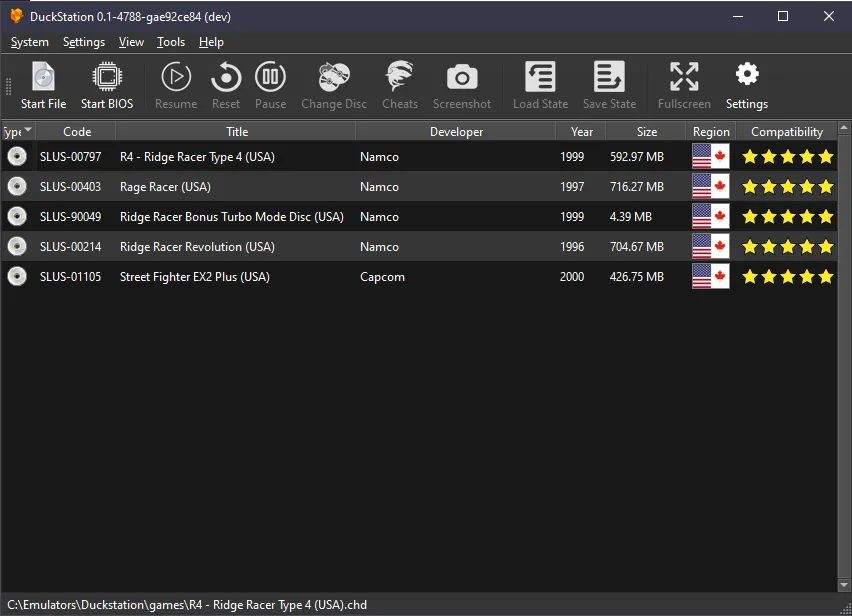Sort by Title column header

pos(236,131)
